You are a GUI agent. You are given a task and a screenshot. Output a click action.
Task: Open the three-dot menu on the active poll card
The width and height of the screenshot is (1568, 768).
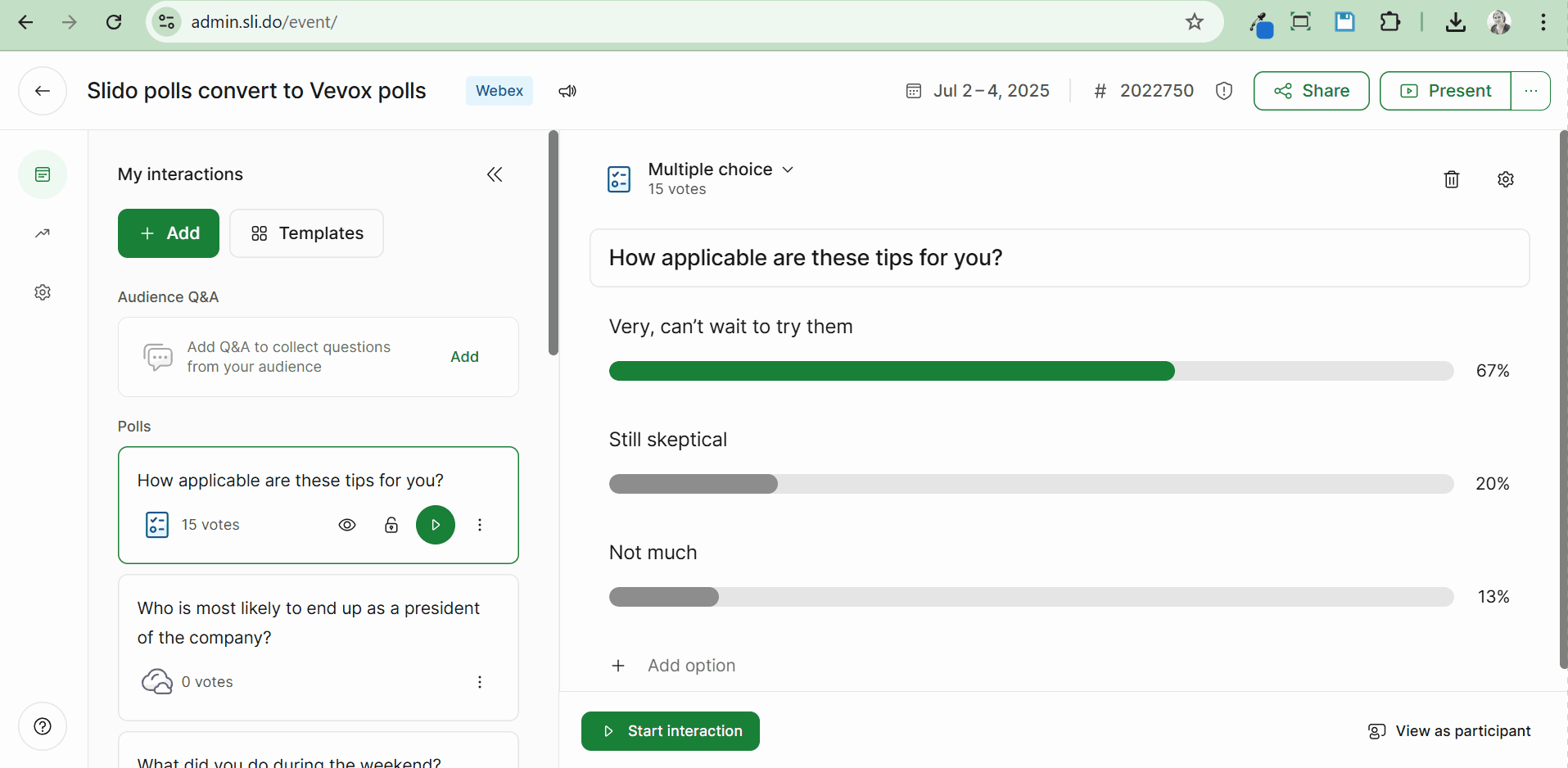point(480,524)
